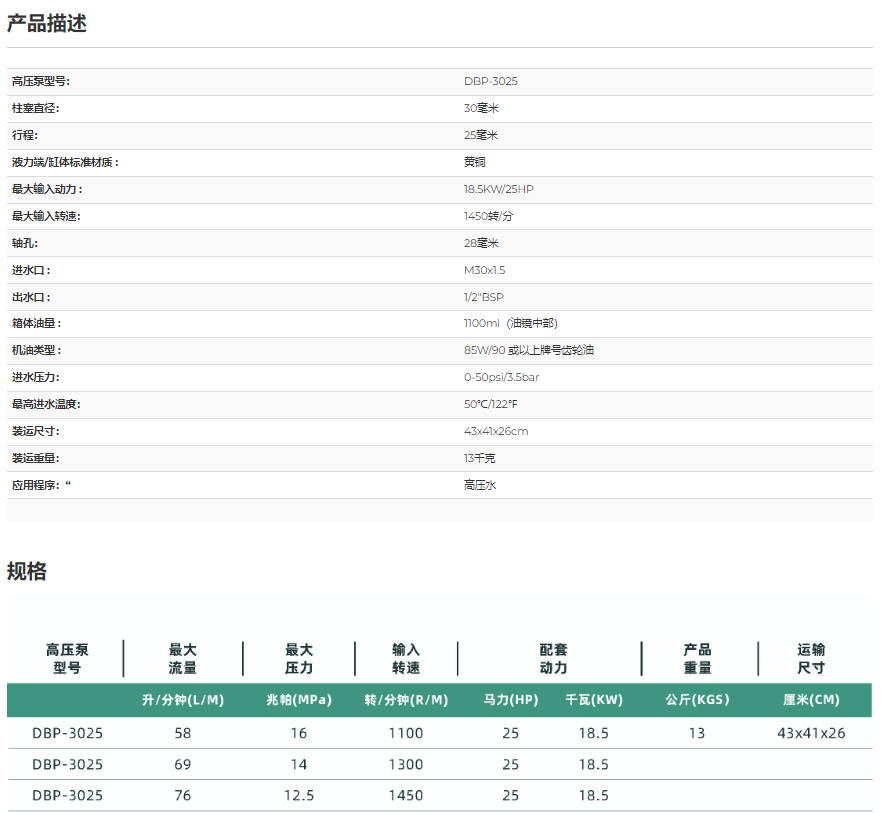Click the 规格 section heading
The height and width of the screenshot is (813, 883).
27,572
